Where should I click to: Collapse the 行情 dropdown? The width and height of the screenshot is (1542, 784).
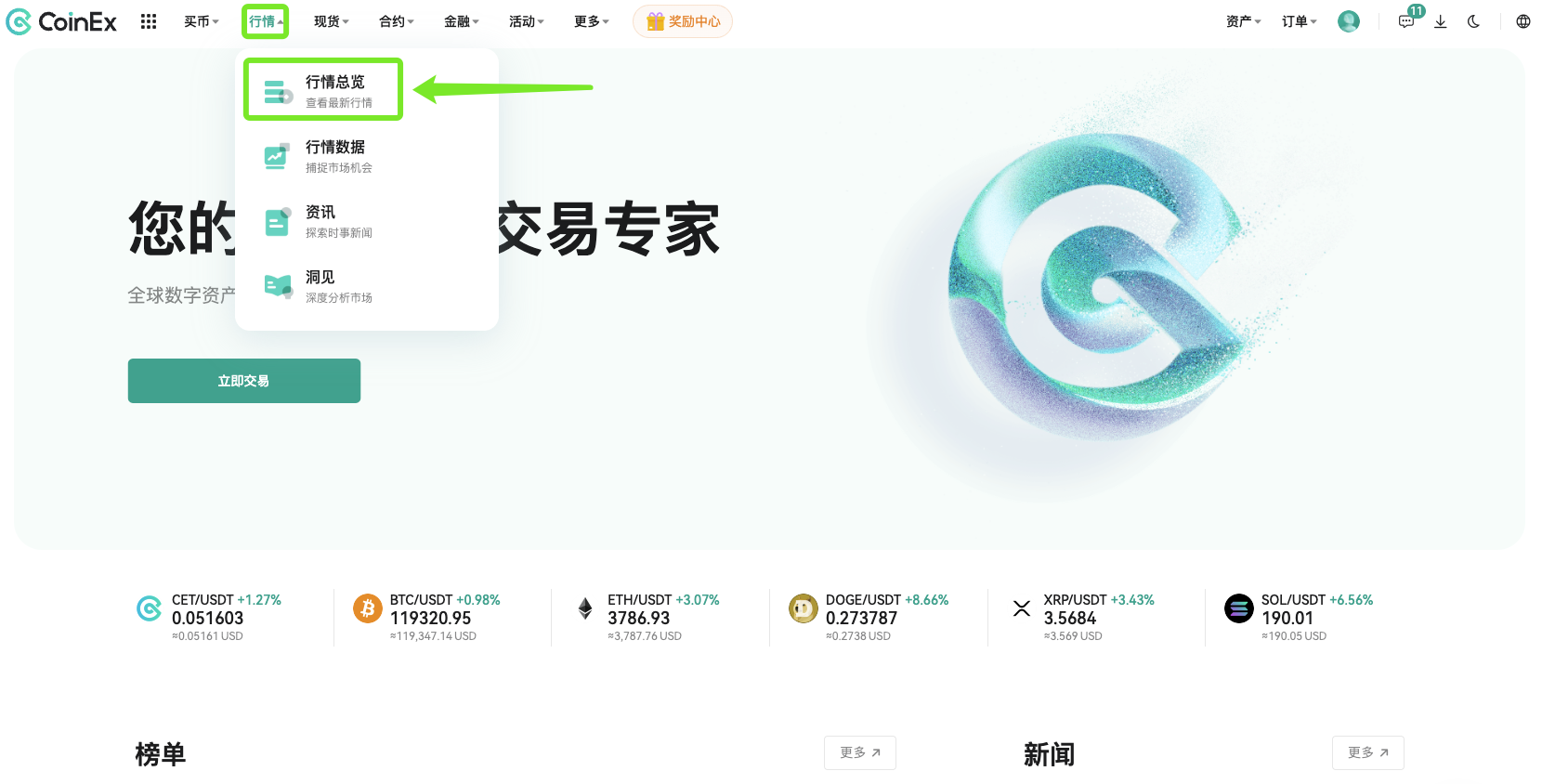[266, 21]
